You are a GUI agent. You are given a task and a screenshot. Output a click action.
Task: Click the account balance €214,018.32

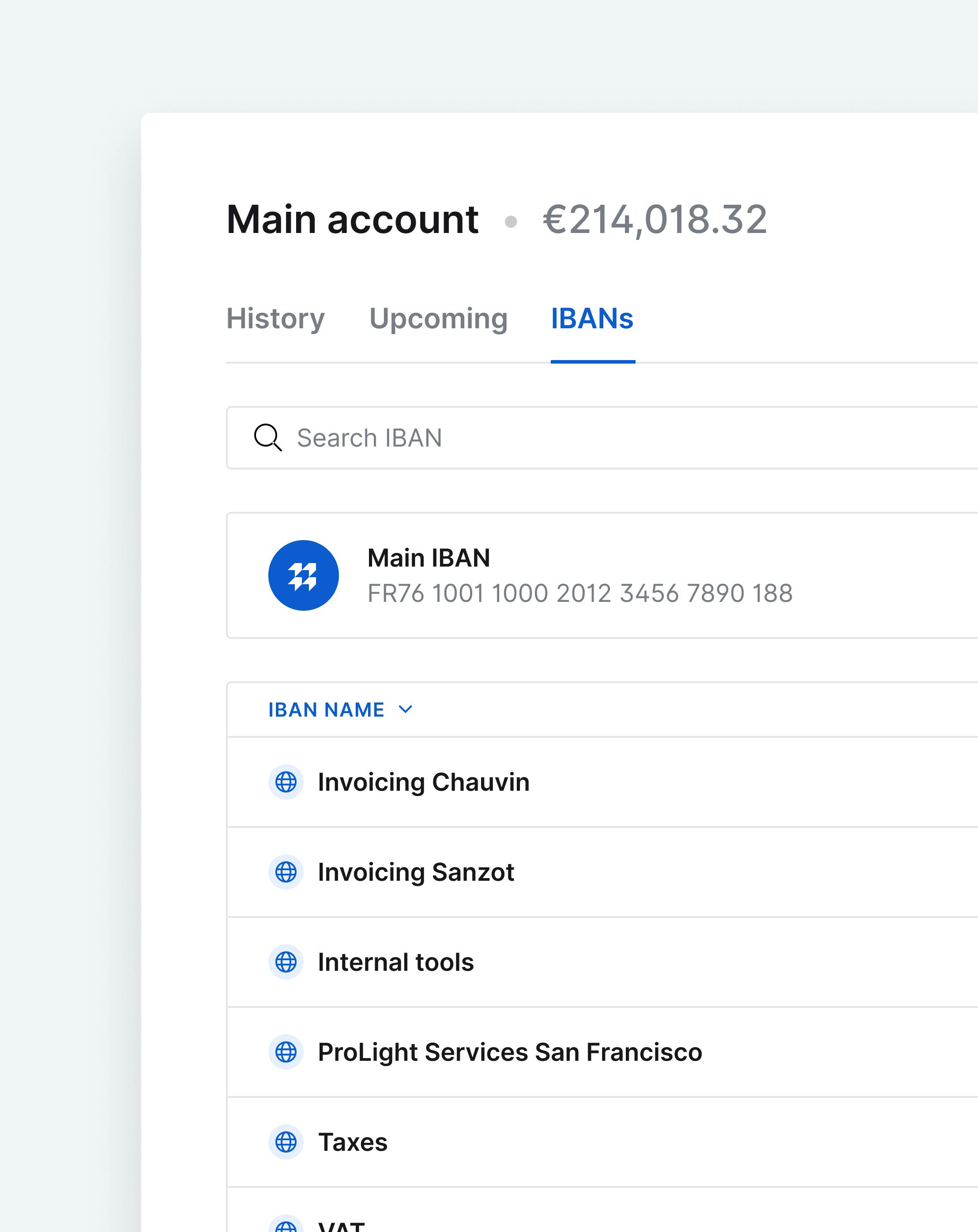point(655,218)
